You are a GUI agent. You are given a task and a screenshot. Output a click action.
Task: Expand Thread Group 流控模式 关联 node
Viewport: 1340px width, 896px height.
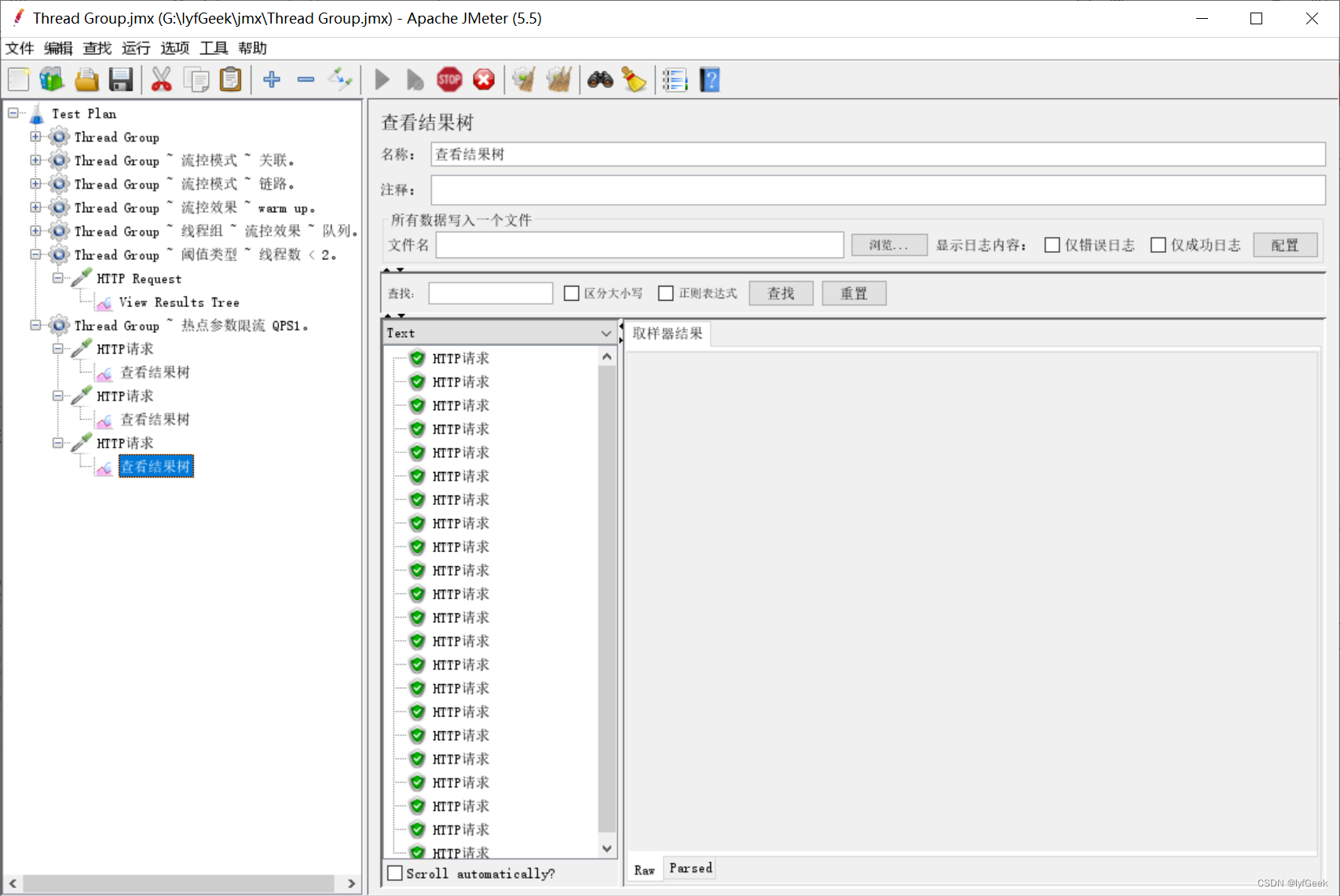(x=36, y=160)
